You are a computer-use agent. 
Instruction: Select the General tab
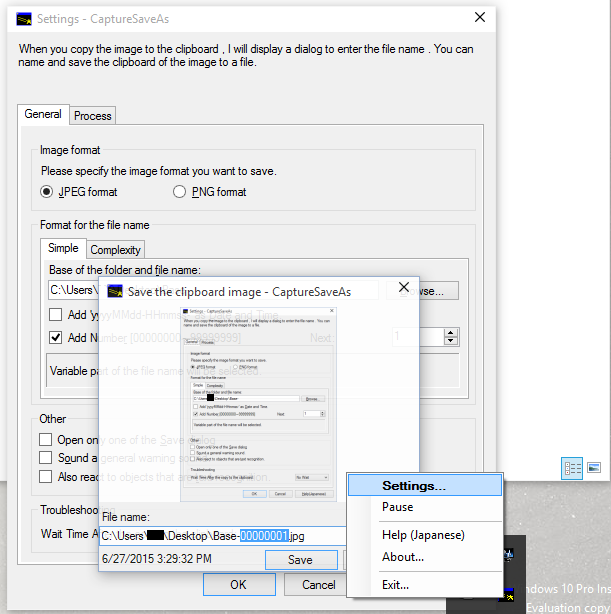[43, 114]
